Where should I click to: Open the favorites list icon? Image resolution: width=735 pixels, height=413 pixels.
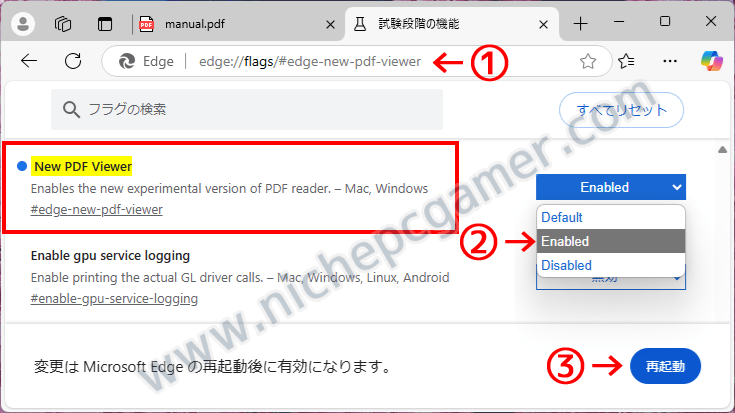[x=626, y=61]
